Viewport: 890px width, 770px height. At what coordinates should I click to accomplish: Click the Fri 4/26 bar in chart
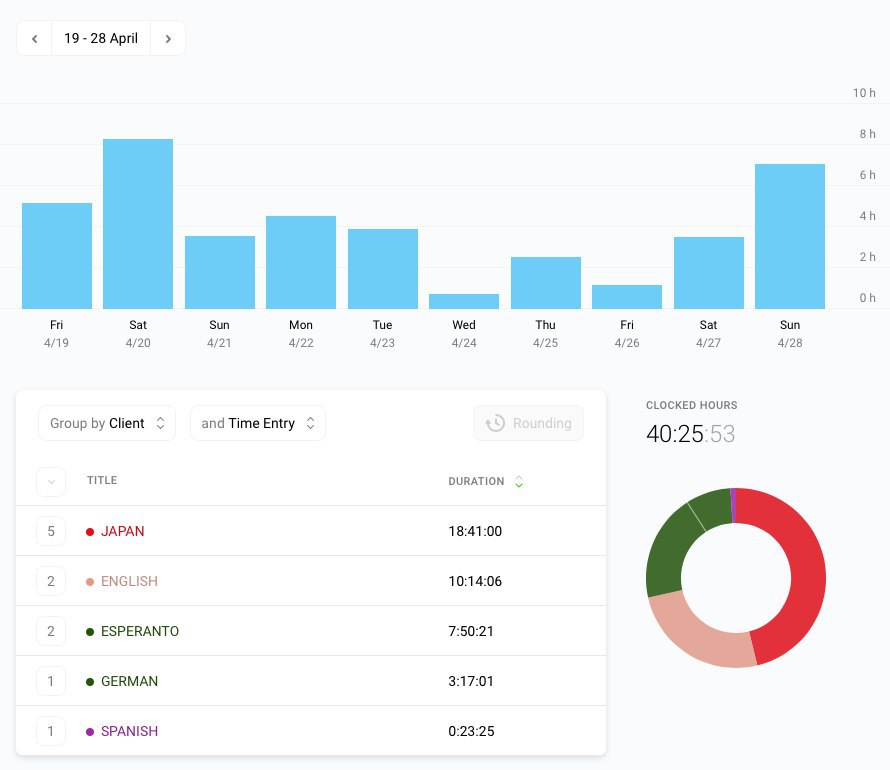[x=627, y=297]
